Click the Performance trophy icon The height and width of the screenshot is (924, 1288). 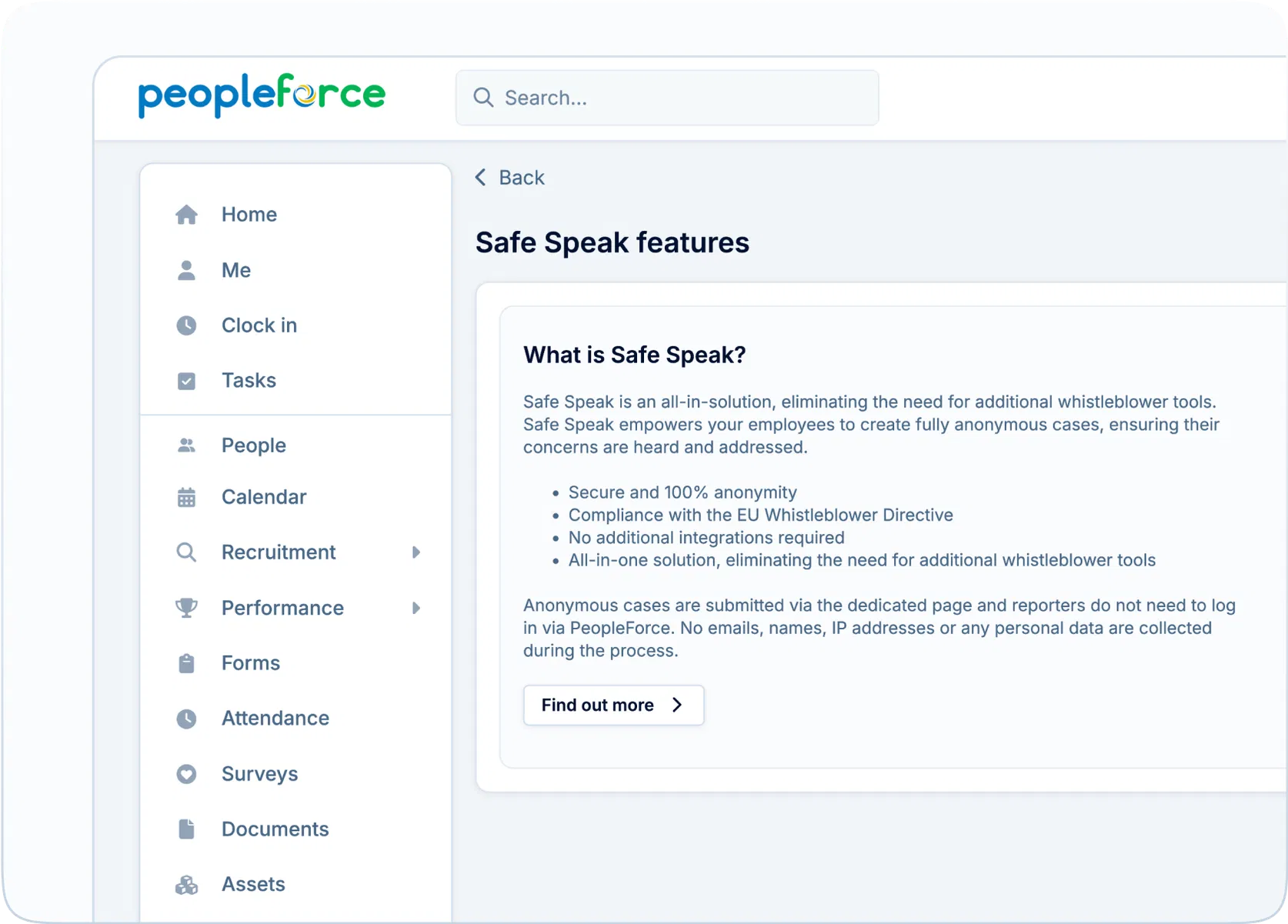click(186, 608)
